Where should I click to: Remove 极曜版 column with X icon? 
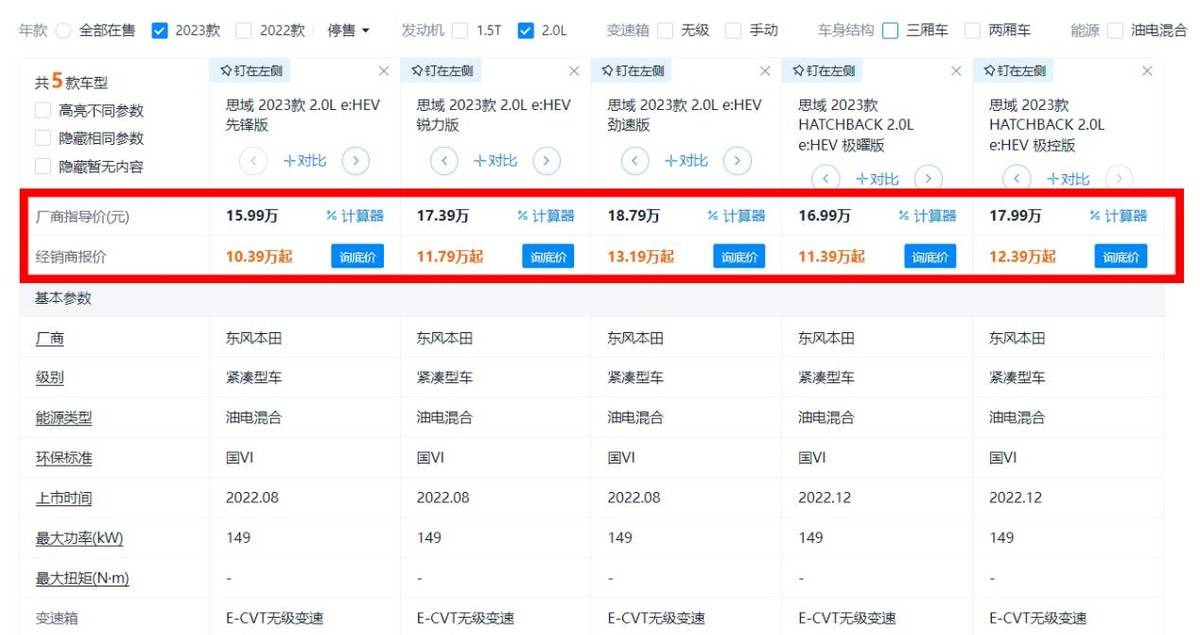click(x=956, y=71)
